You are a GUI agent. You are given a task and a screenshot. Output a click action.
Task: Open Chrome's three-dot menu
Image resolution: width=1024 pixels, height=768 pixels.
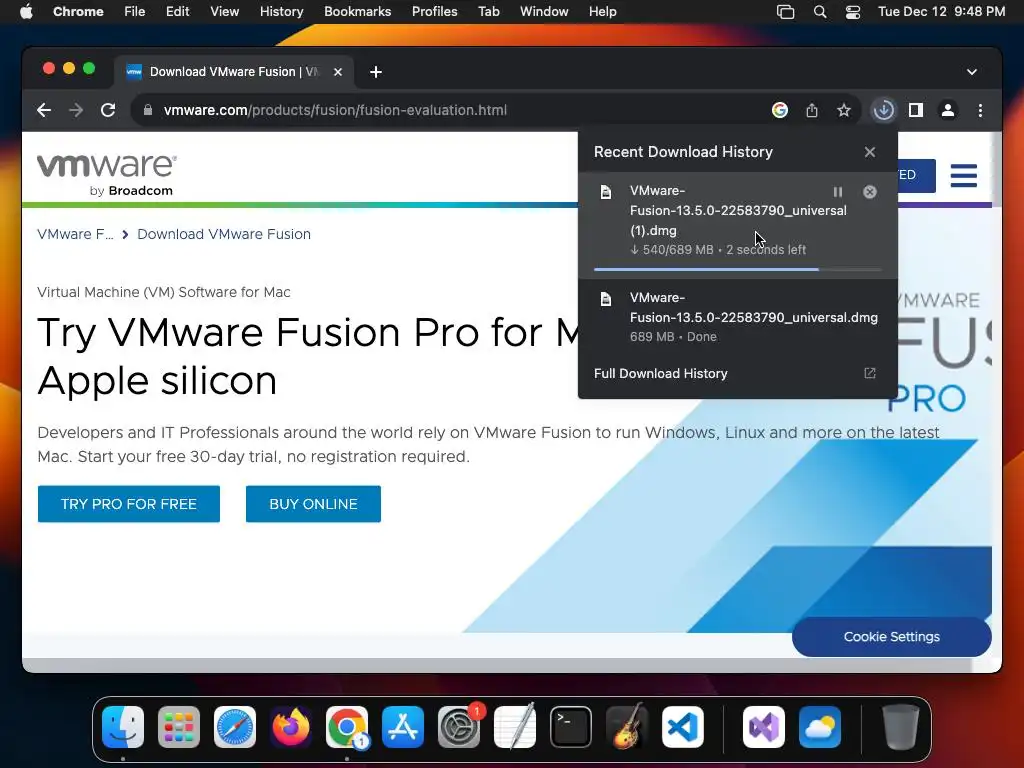980,110
